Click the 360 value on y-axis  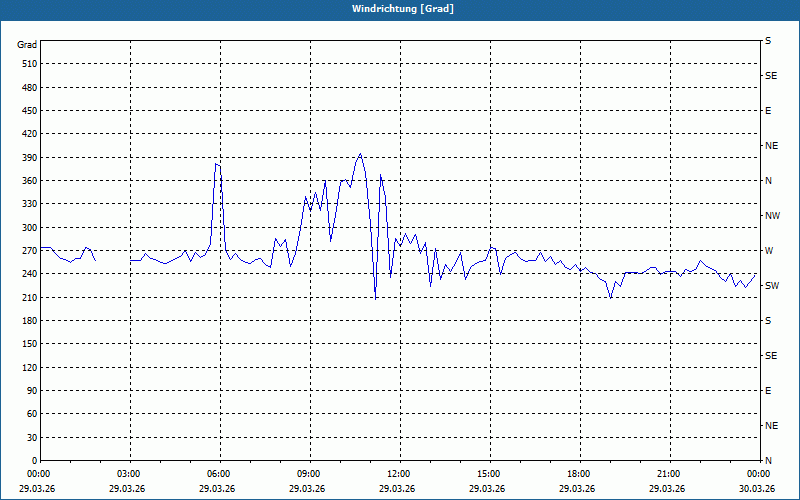coord(28,181)
